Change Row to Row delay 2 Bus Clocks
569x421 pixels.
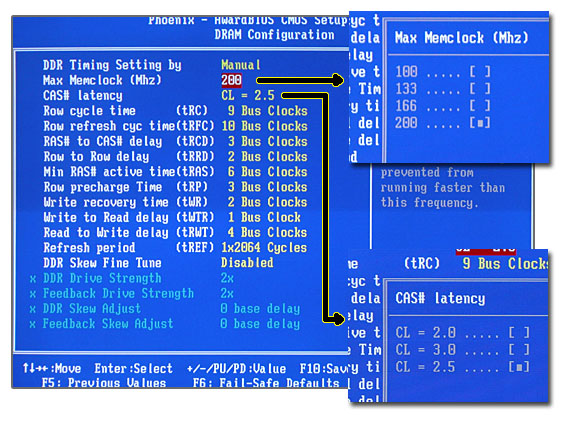click(267, 157)
